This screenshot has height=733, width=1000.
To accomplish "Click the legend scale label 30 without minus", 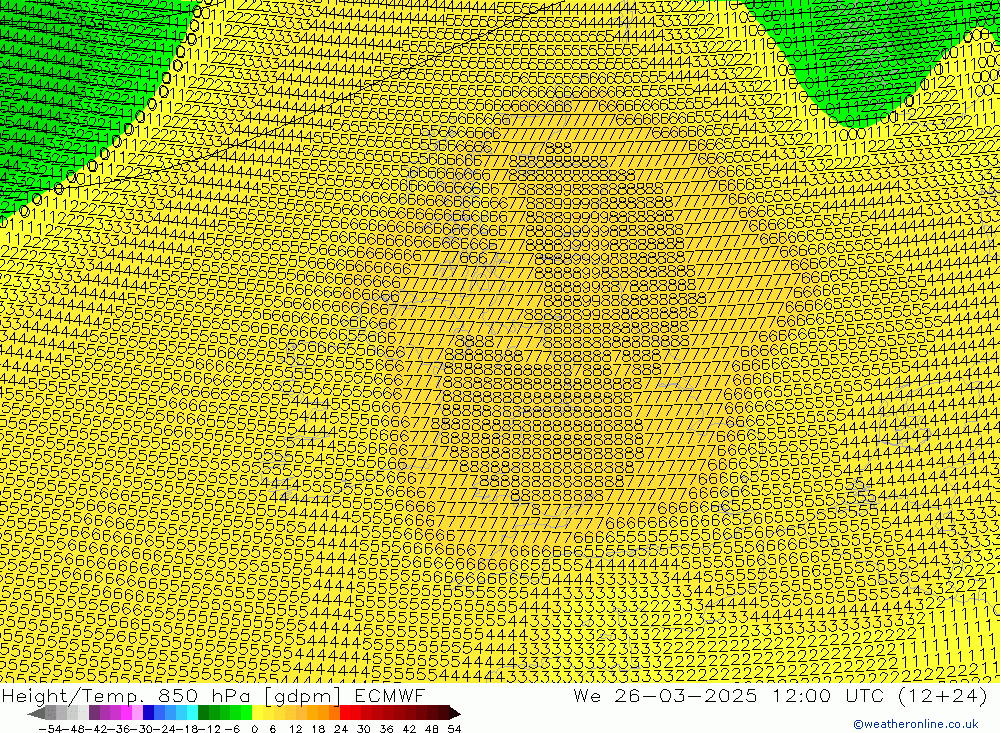I will (x=364, y=729).
